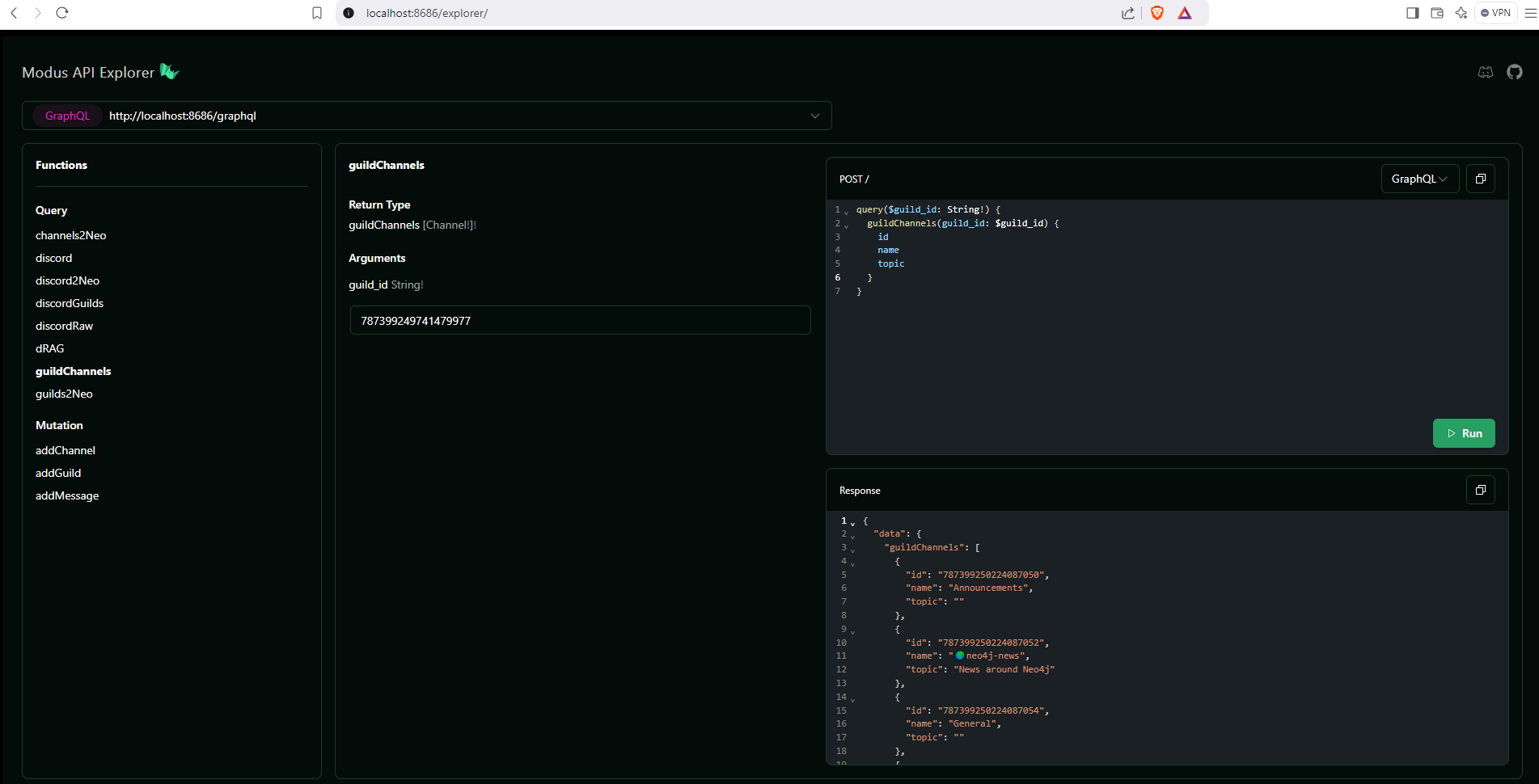
Task: Select the discordGuilds query function
Action: pyautogui.click(x=70, y=303)
